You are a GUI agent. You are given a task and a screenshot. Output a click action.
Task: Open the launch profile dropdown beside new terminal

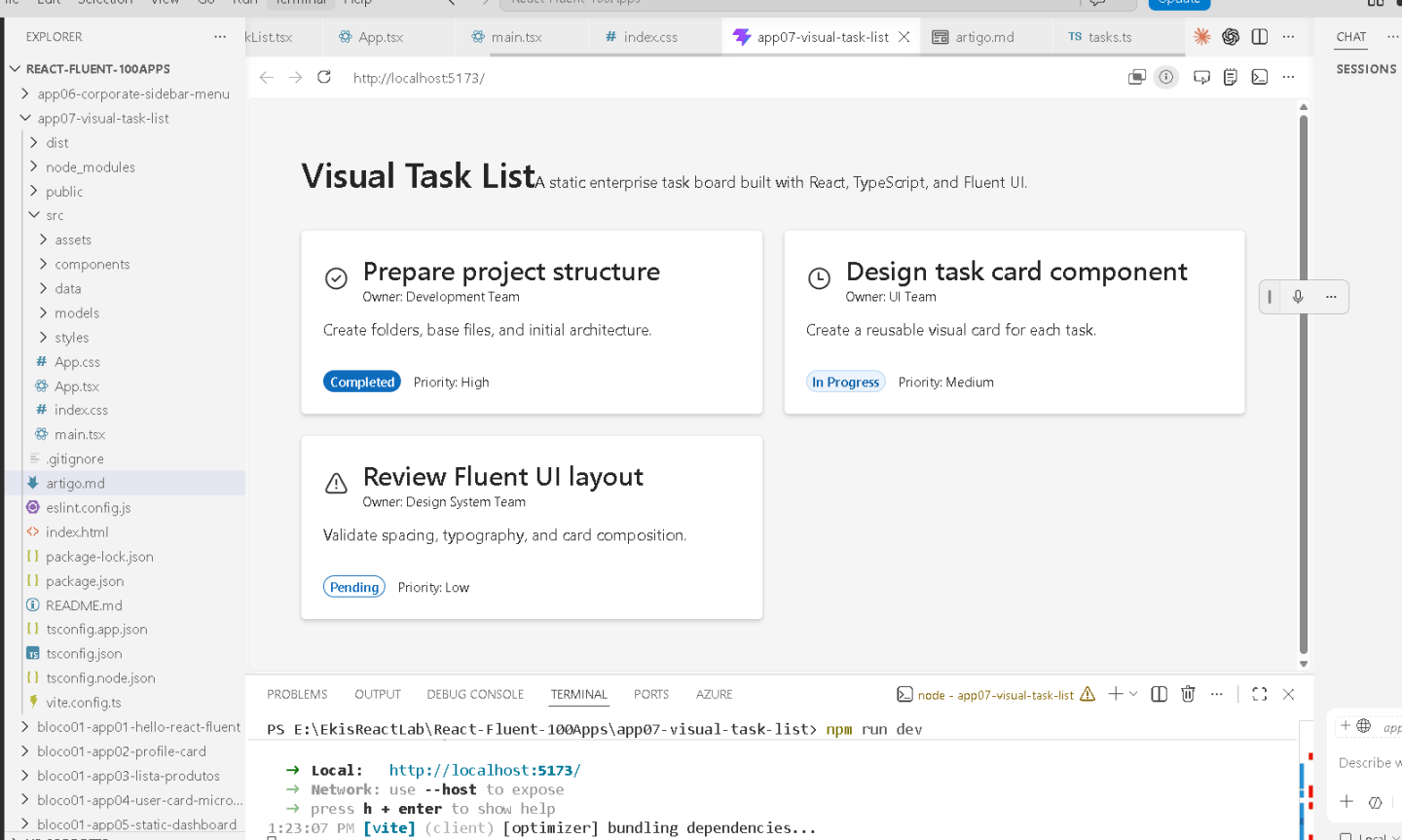click(1133, 694)
